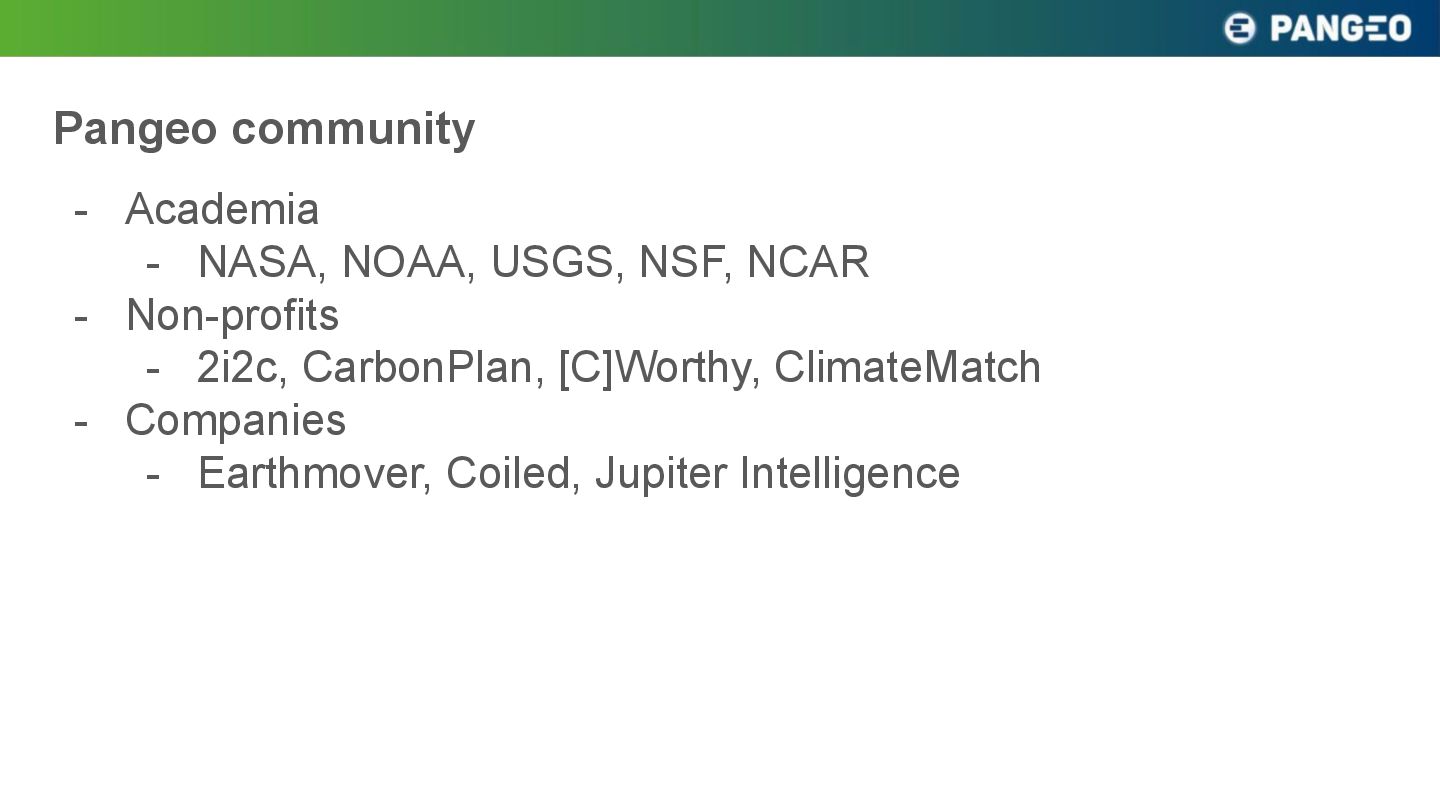Click the dash bullet before Academia
Viewport: 1440px width, 810px height.
(x=81, y=212)
